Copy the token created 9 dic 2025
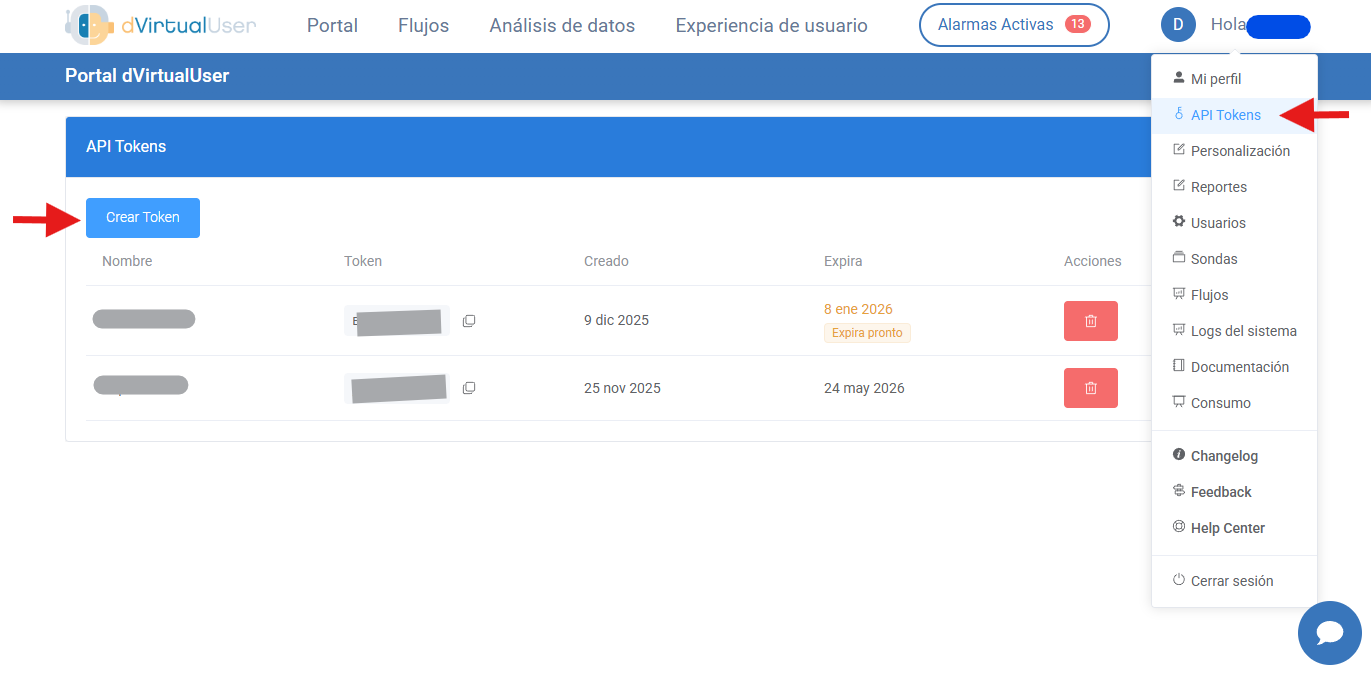The width and height of the screenshot is (1371, 675). coord(469,321)
